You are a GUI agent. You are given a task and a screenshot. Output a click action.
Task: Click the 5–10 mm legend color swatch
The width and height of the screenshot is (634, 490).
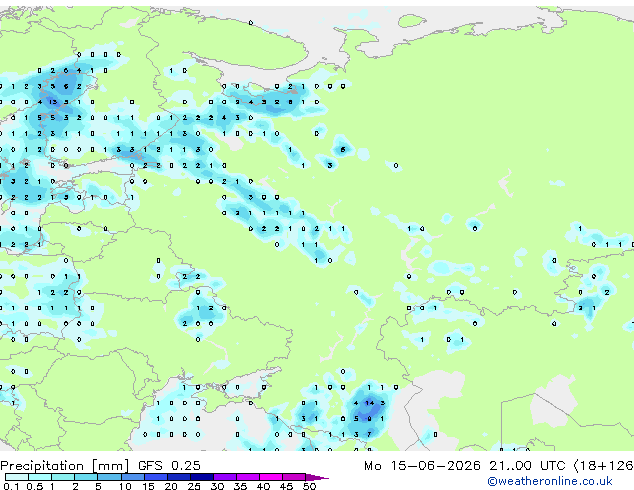[x=110, y=477]
